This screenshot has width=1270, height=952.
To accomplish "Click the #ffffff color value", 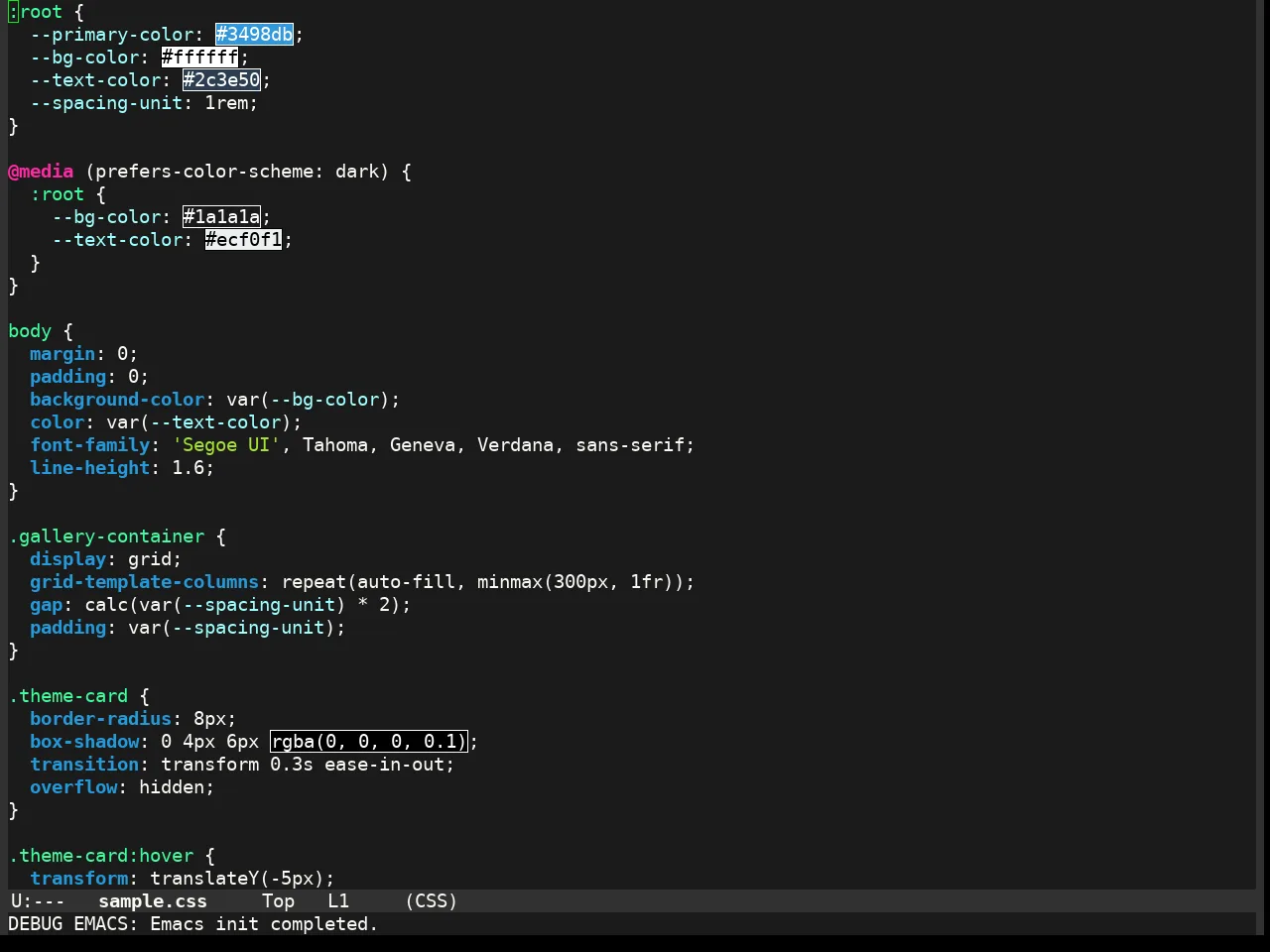I will pyautogui.click(x=200, y=58).
